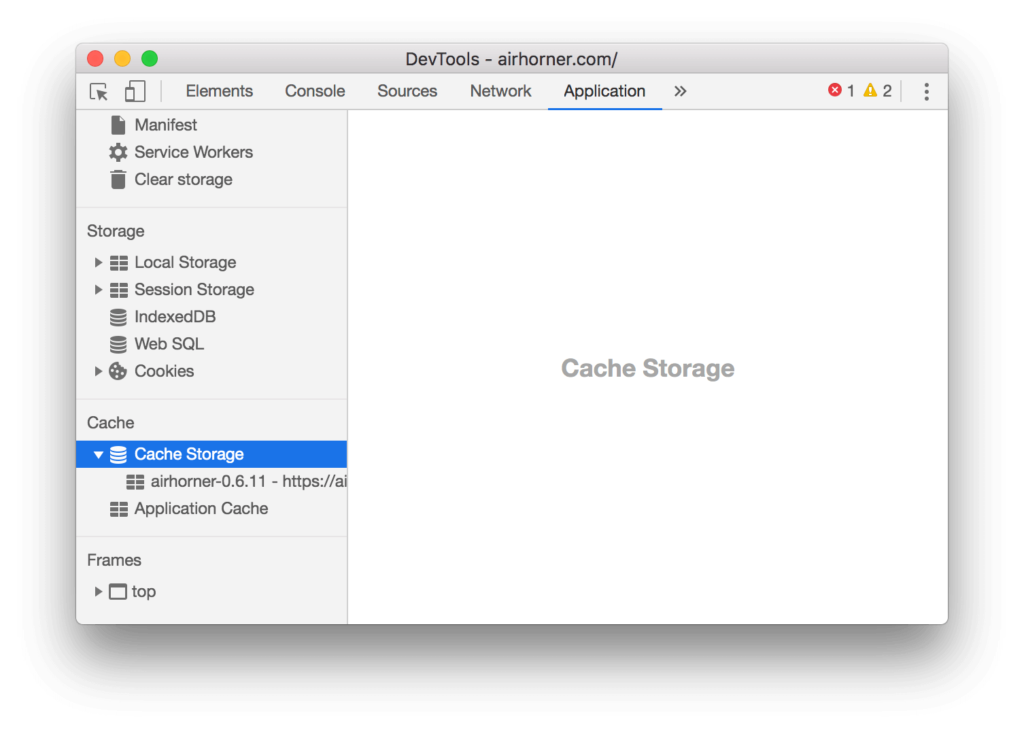
Task: Click the Clear storage trash icon
Action: pos(118,179)
